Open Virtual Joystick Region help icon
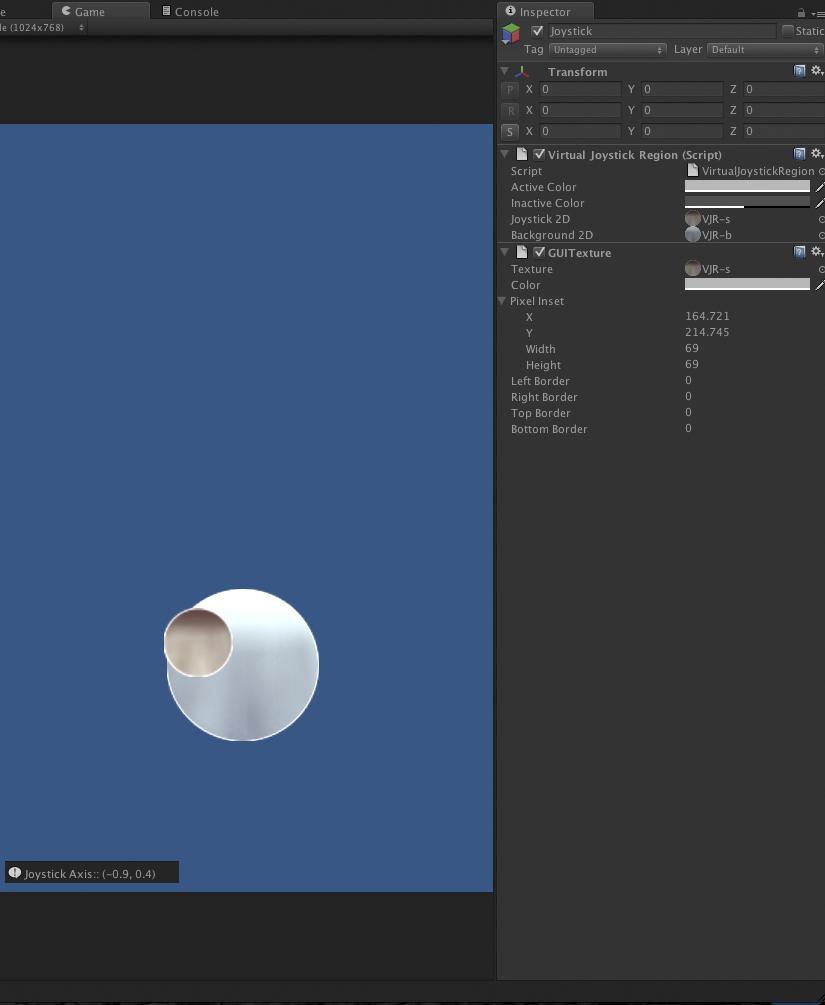 click(x=799, y=154)
